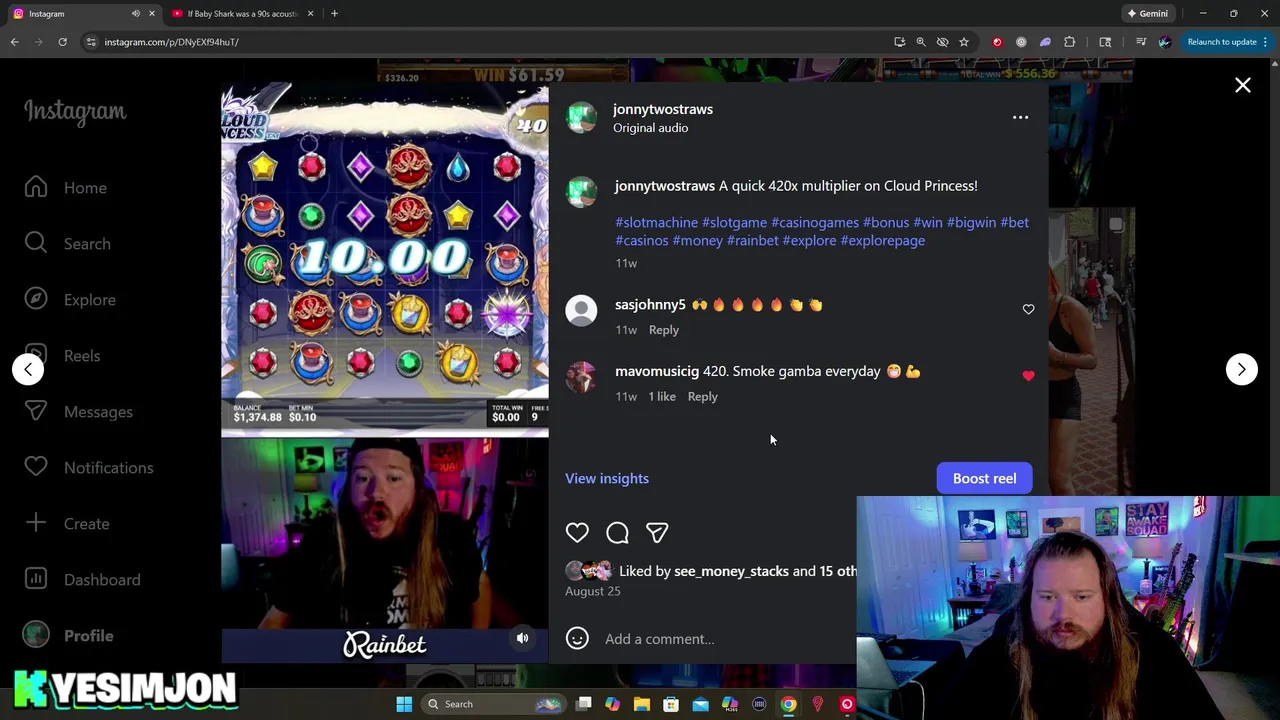Close the Instagram post overlay
The image size is (1280, 720).
coord(1242,86)
